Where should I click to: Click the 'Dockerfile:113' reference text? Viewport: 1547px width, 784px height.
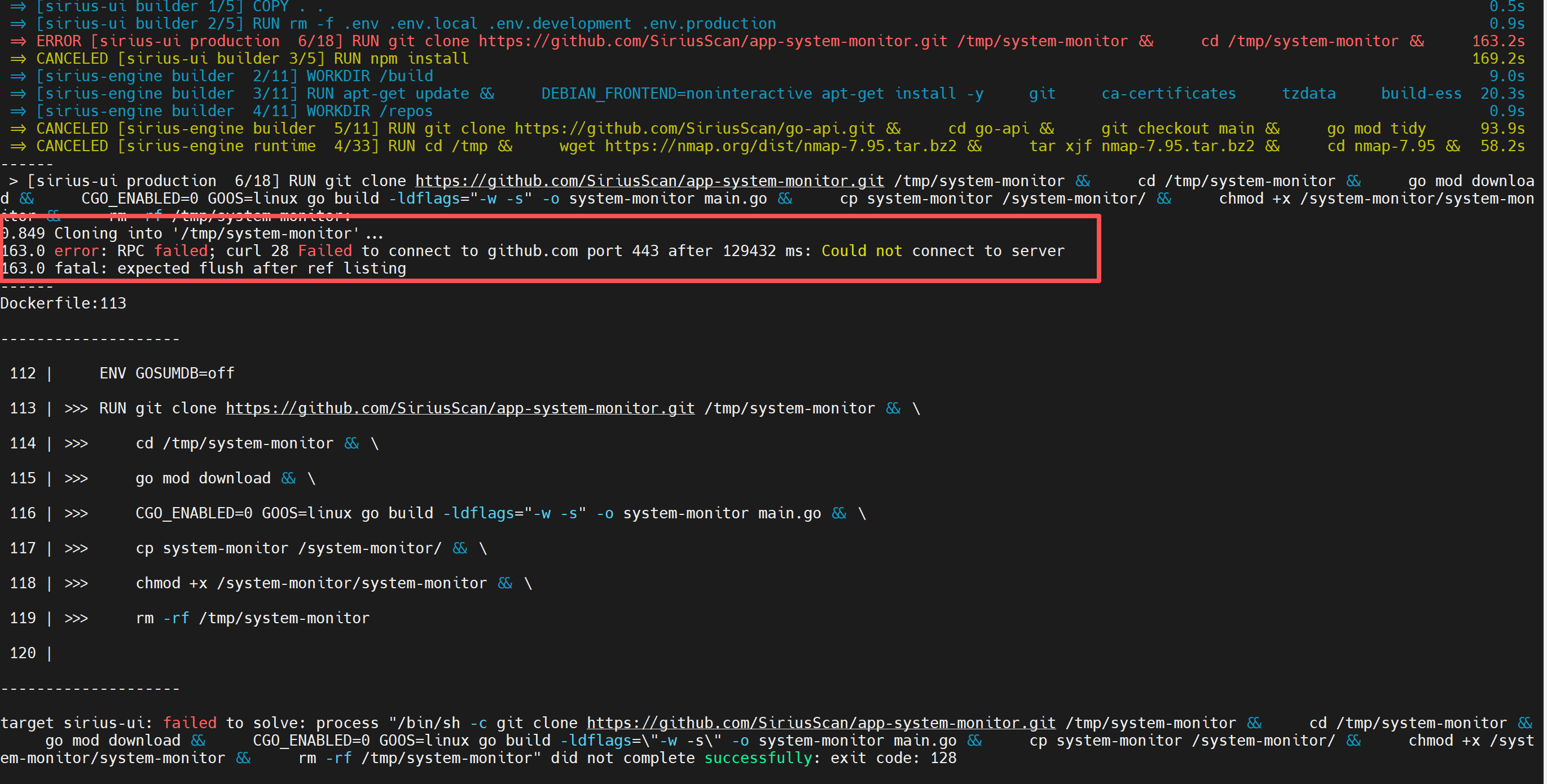[x=63, y=303]
